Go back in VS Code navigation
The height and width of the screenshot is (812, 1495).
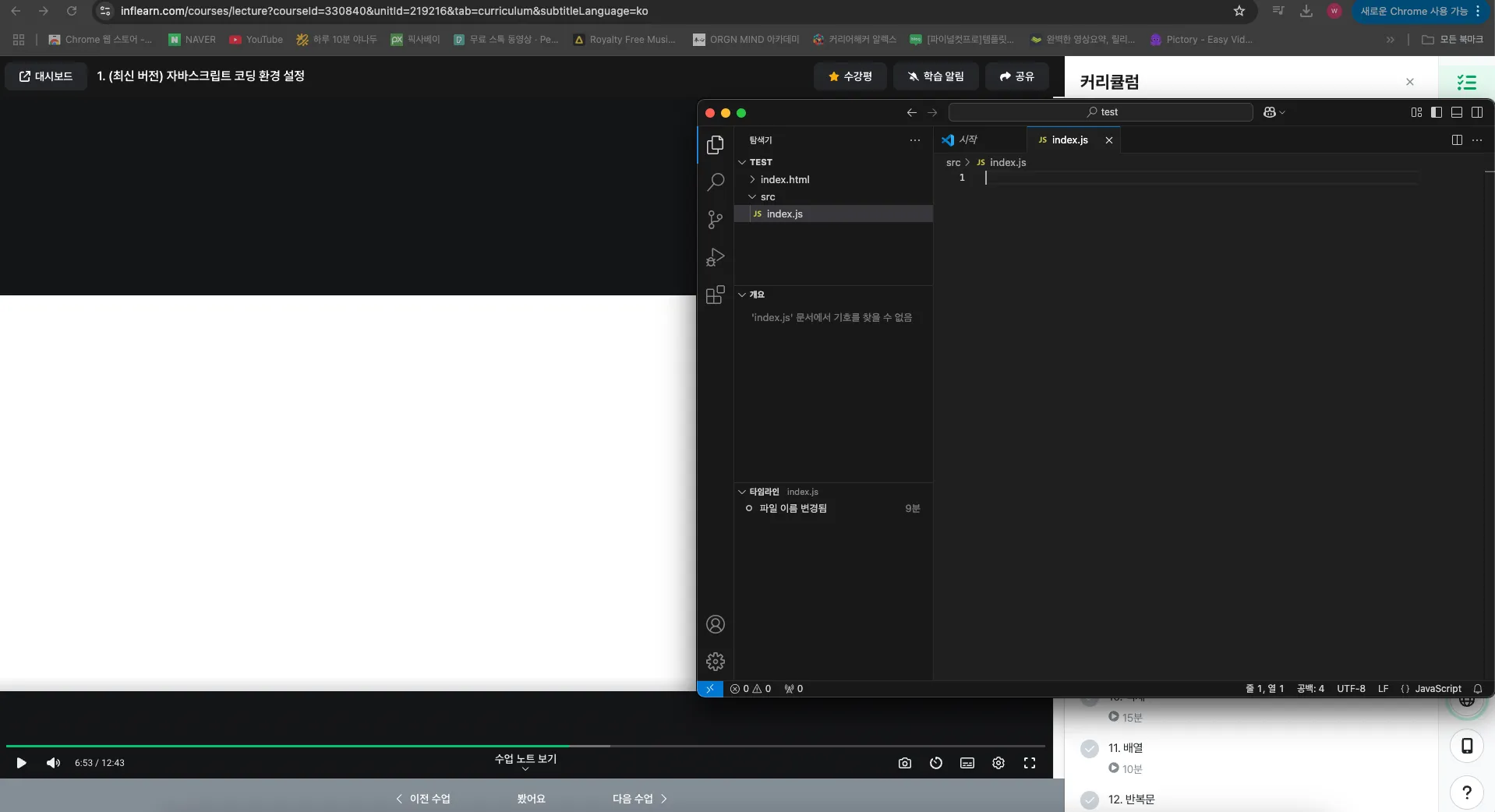click(x=911, y=112)
